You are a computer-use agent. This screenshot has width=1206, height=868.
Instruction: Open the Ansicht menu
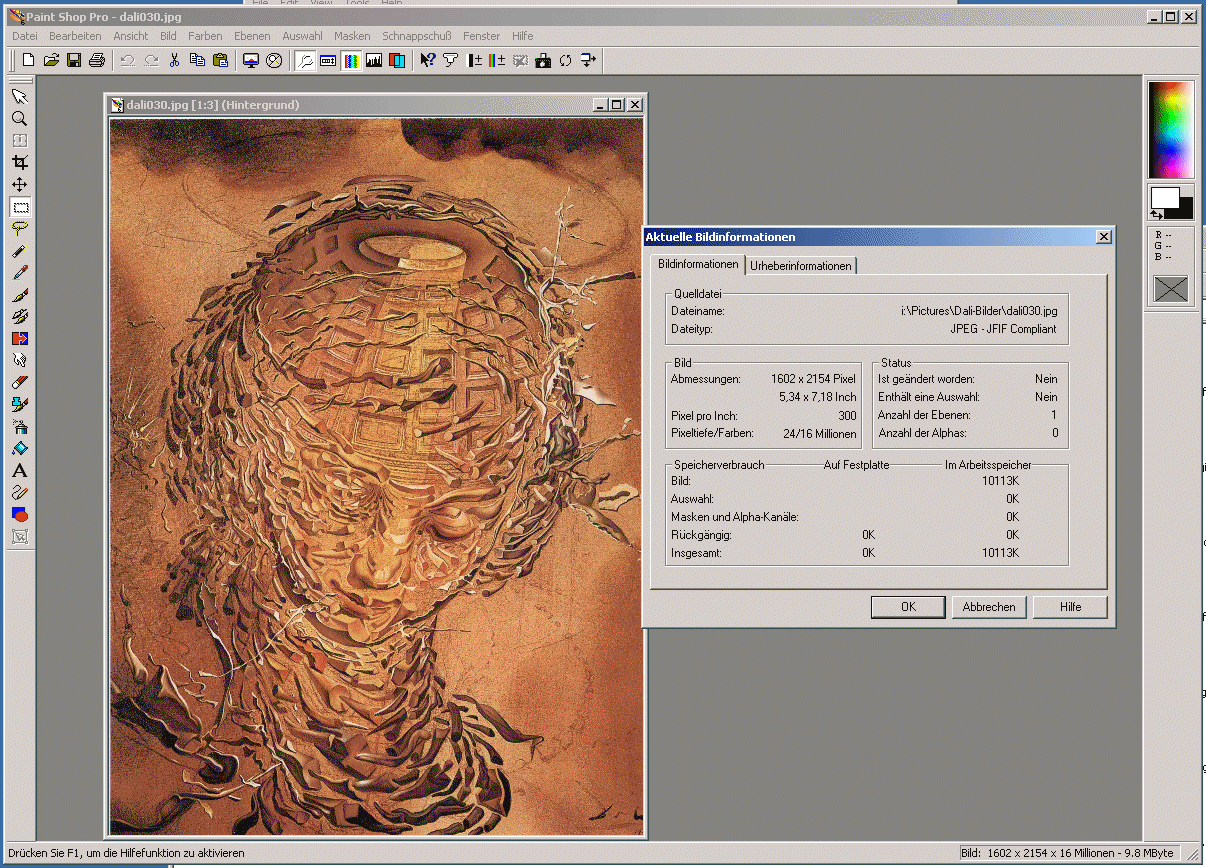[131, 36]
